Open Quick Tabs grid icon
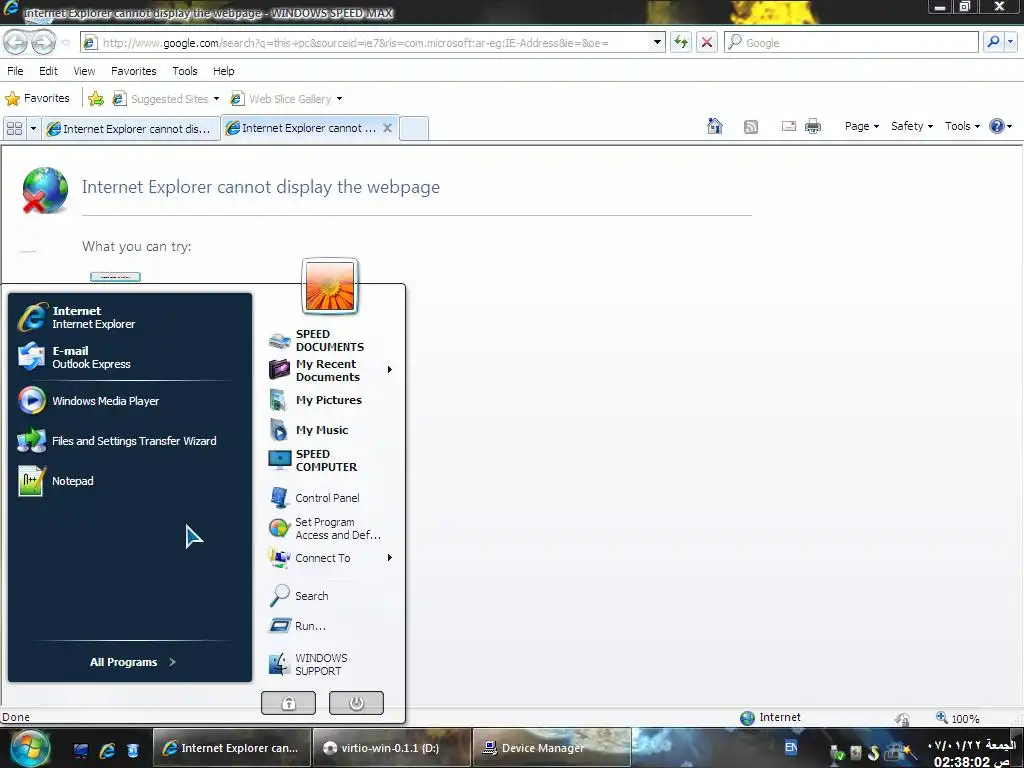This screenshot has height=768, width=1024. click(x=14, y=128)
